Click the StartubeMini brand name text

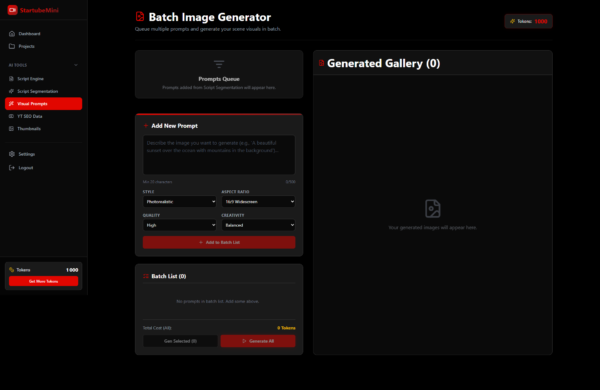click(x=39, y=10)
